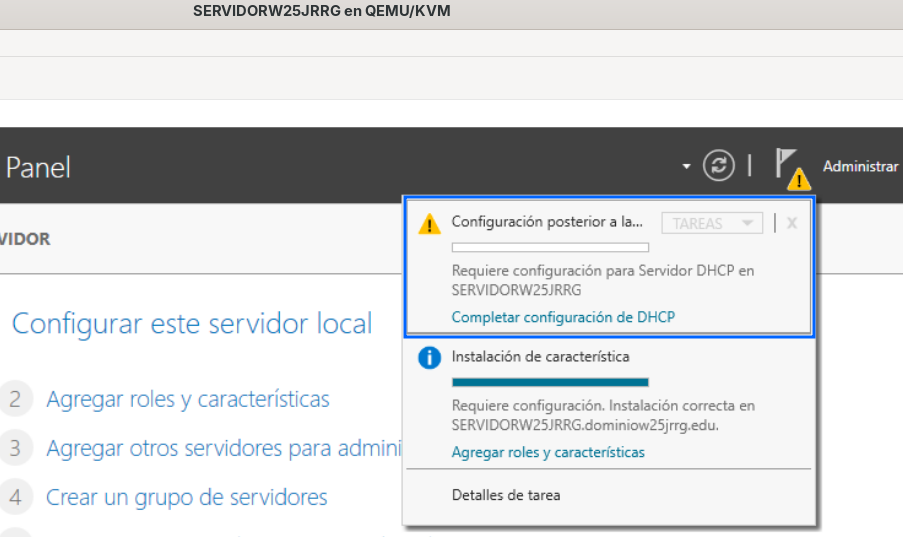Click the Configurar este servidor local heading
The image size is (903, 537).
click(192, 323)
